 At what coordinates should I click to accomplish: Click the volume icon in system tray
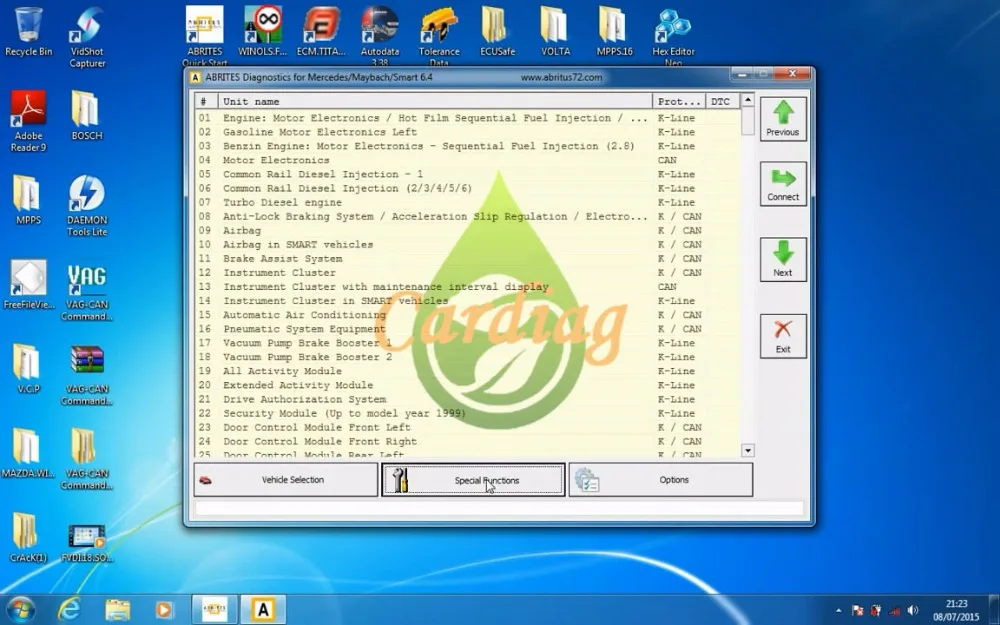pyautogui.click(x=913, y=610)
